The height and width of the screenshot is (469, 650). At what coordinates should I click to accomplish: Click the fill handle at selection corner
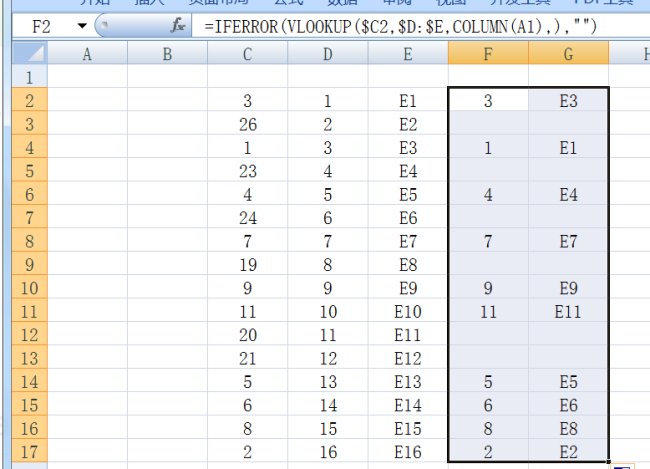coord(609,462)
